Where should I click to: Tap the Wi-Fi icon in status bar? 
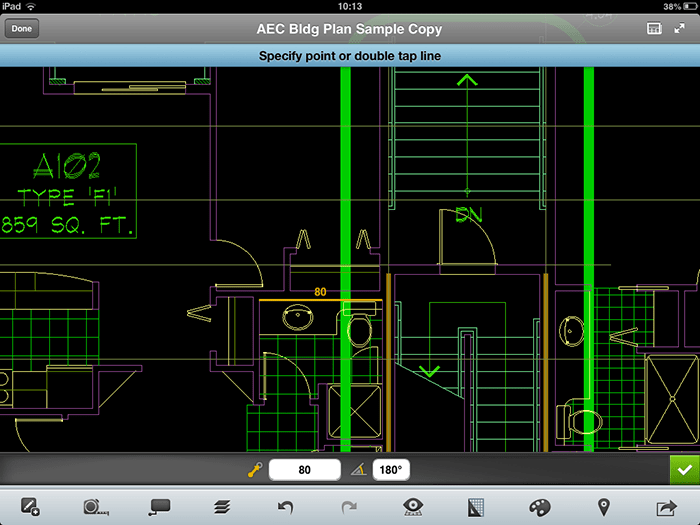click(31, 6)
